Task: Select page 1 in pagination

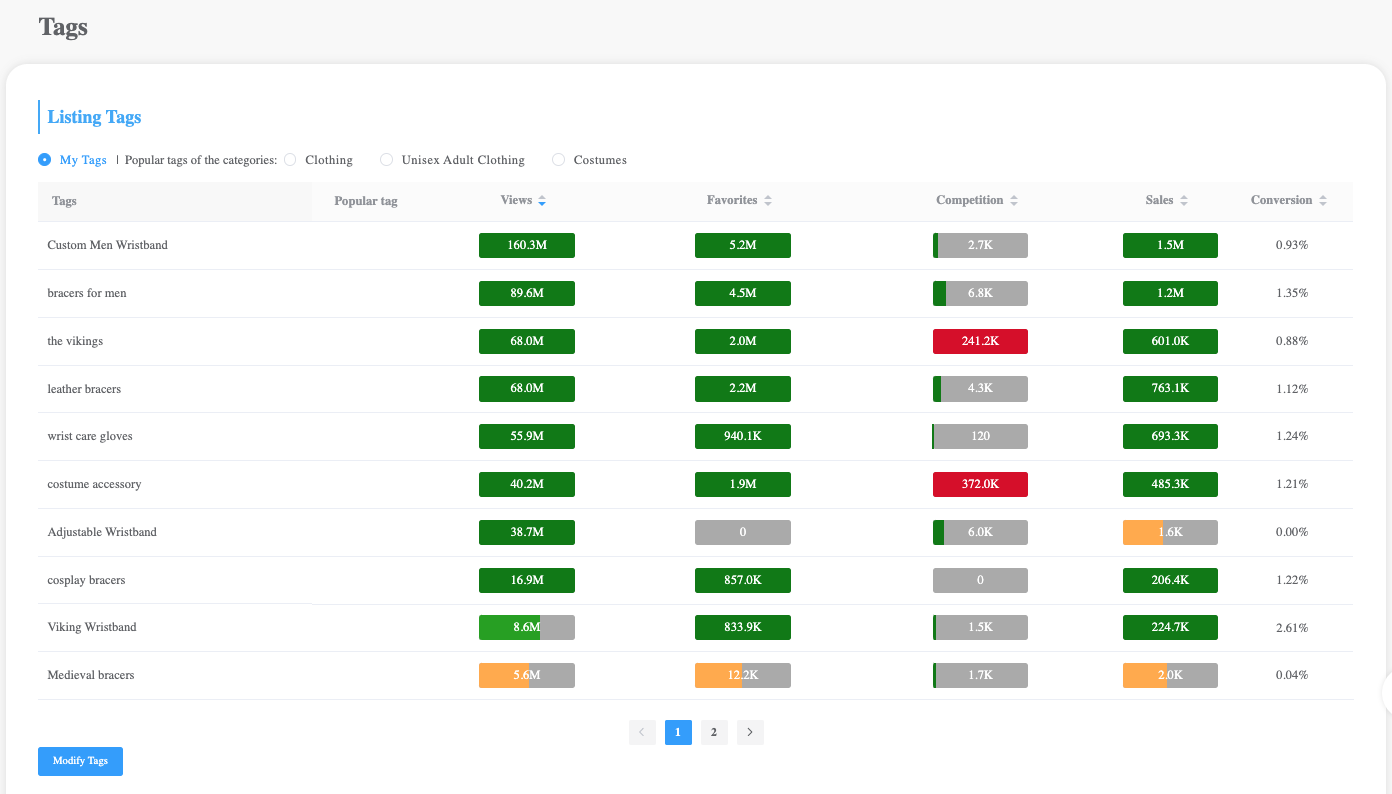Action: tap(678, 732)
